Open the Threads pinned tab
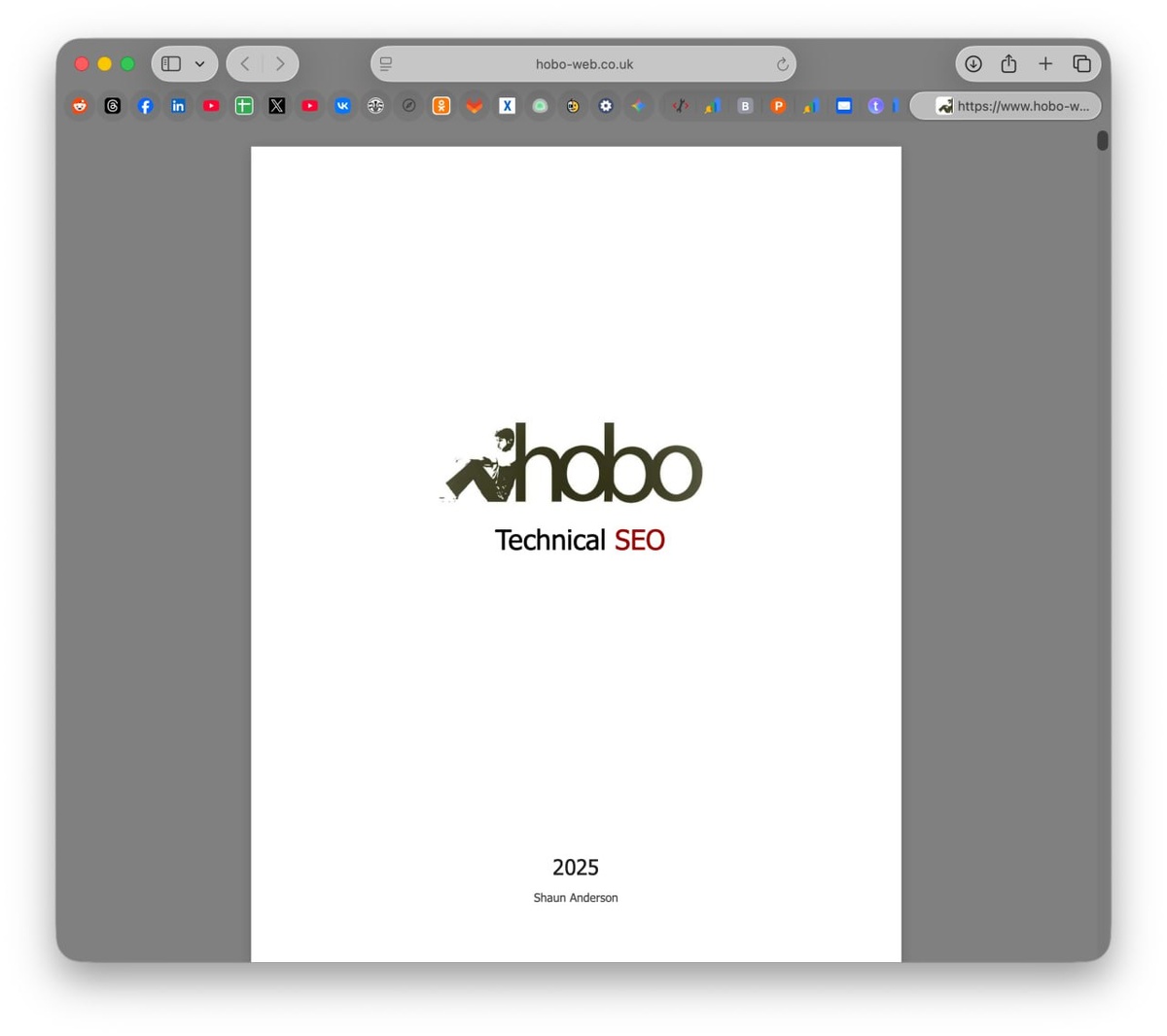The image size is (1167, 1036). (x=113, y=106)
